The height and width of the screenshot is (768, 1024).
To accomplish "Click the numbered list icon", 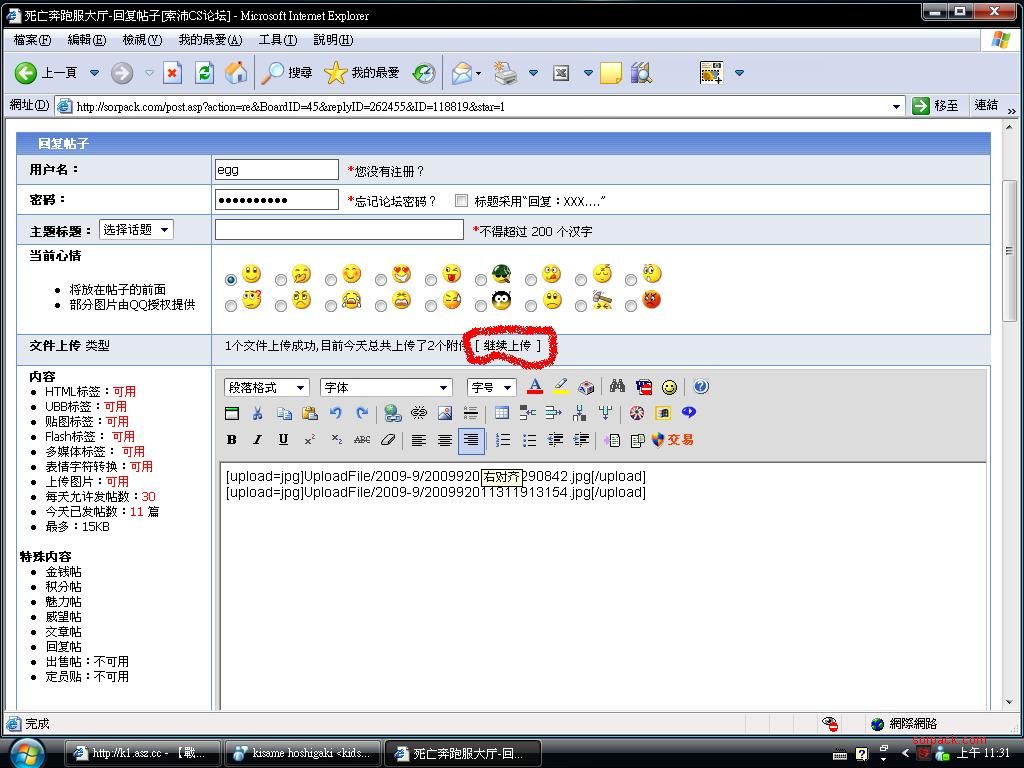I will click(503, 440).
